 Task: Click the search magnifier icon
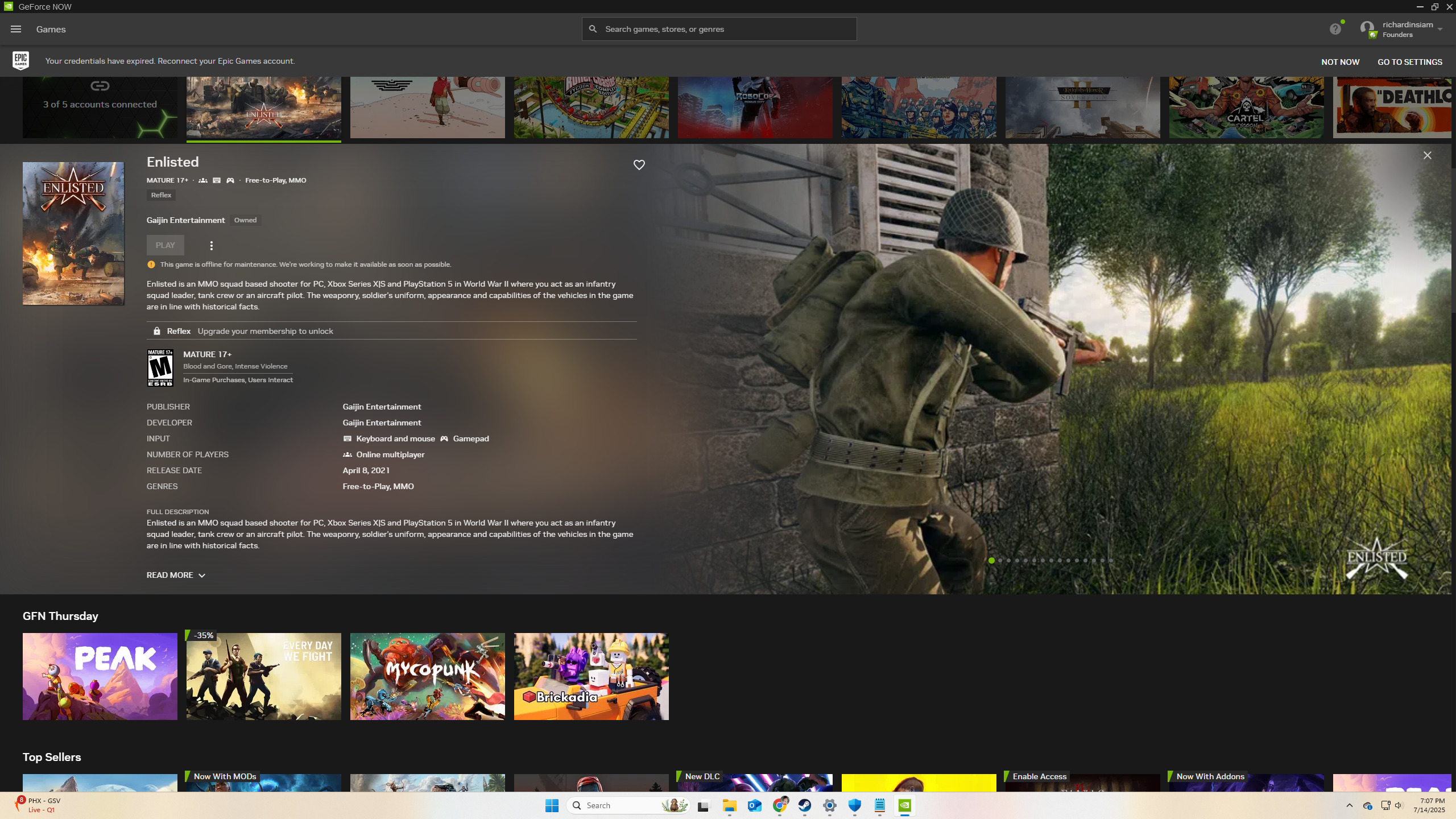tap(593, 29)
